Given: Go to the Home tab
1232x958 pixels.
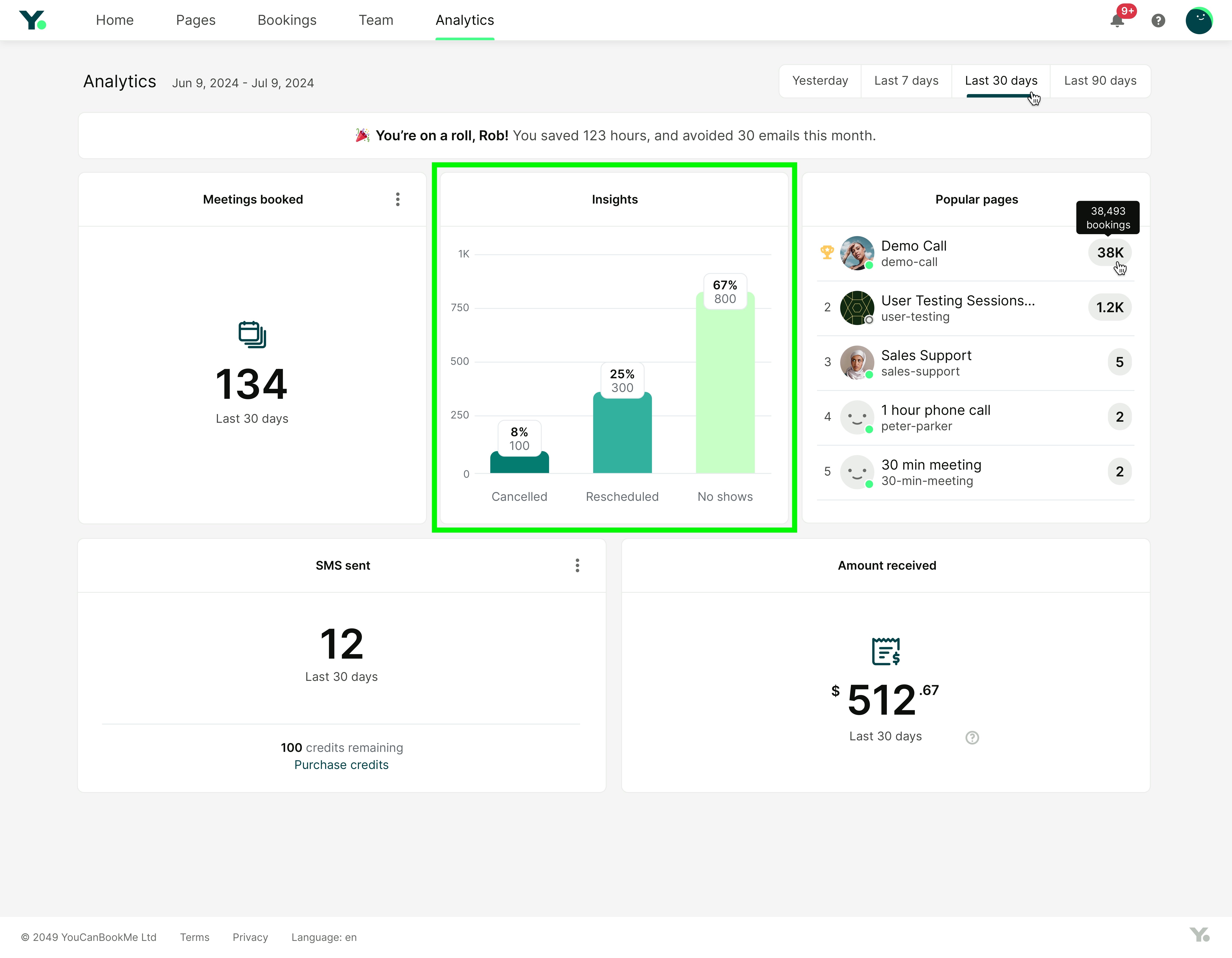Looking at the screenshot, I should [114, 20].
